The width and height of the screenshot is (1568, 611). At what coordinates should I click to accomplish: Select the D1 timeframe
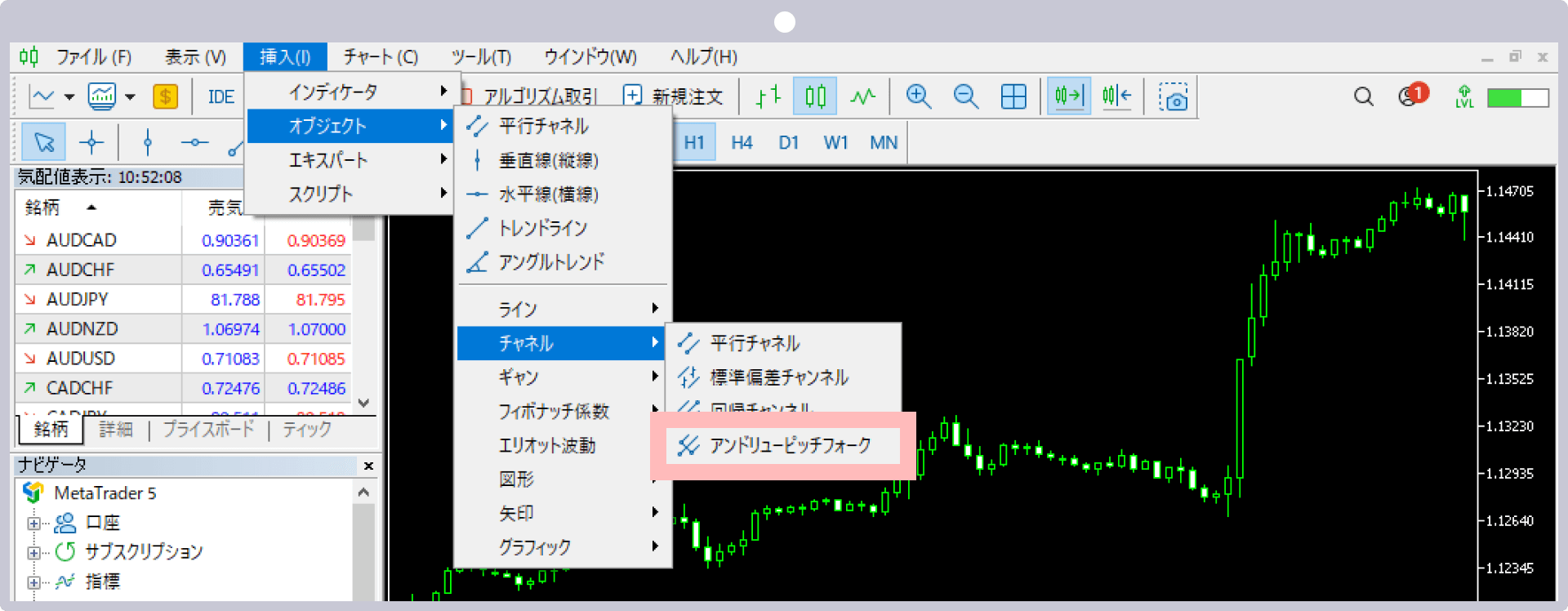[788, 143]
